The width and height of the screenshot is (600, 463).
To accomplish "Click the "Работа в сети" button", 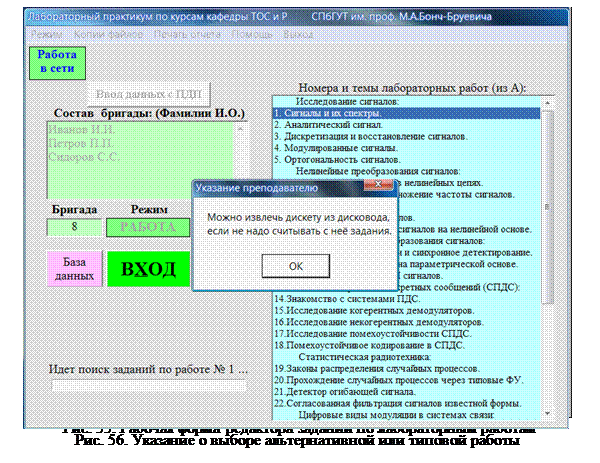I will pos(57,63).
